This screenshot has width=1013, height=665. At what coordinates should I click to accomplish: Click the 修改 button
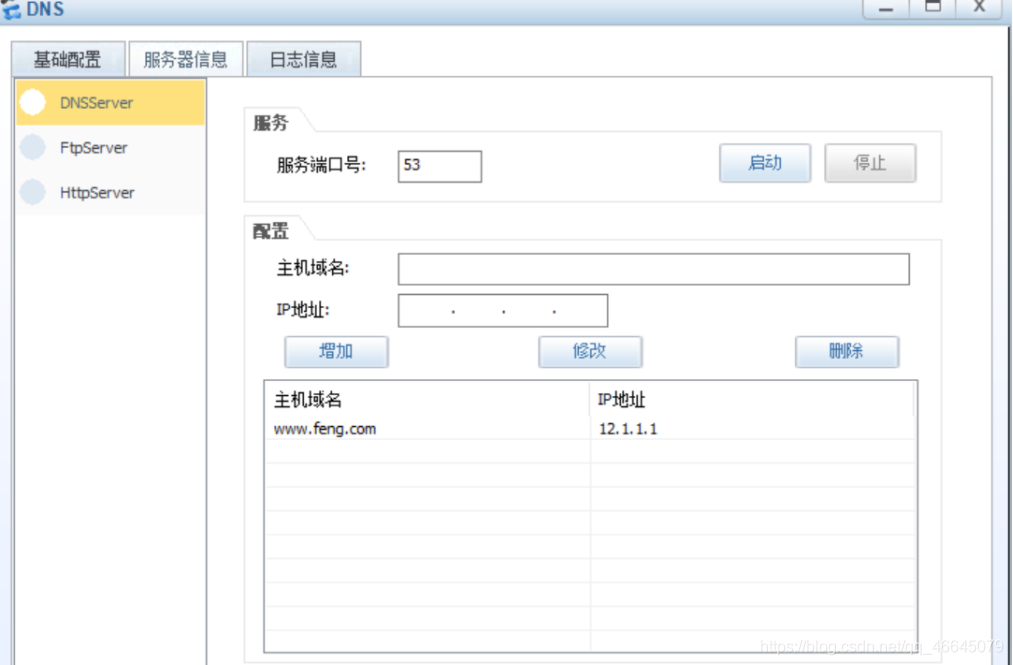click(590, 352)
